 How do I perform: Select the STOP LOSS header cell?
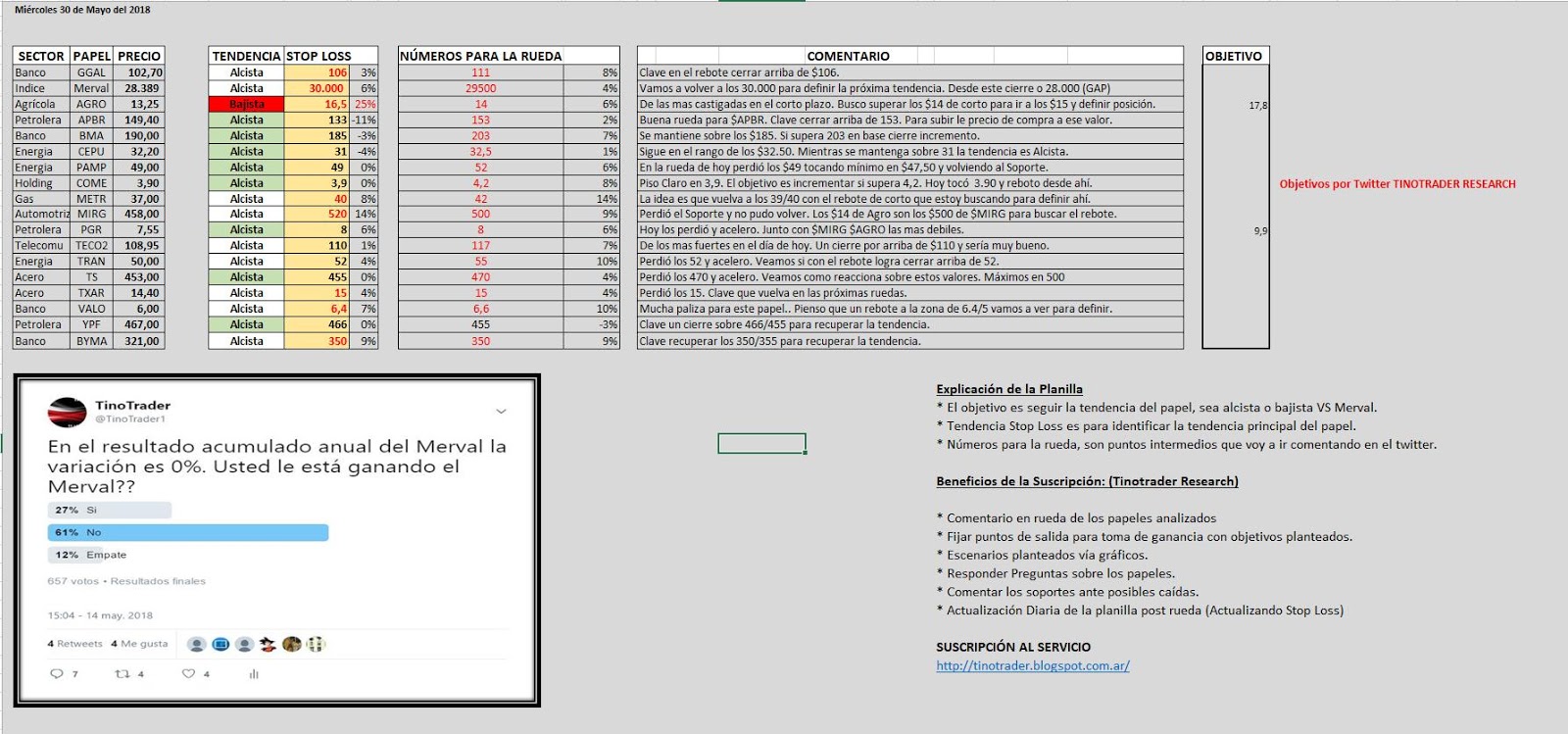(x=330, y=56)
